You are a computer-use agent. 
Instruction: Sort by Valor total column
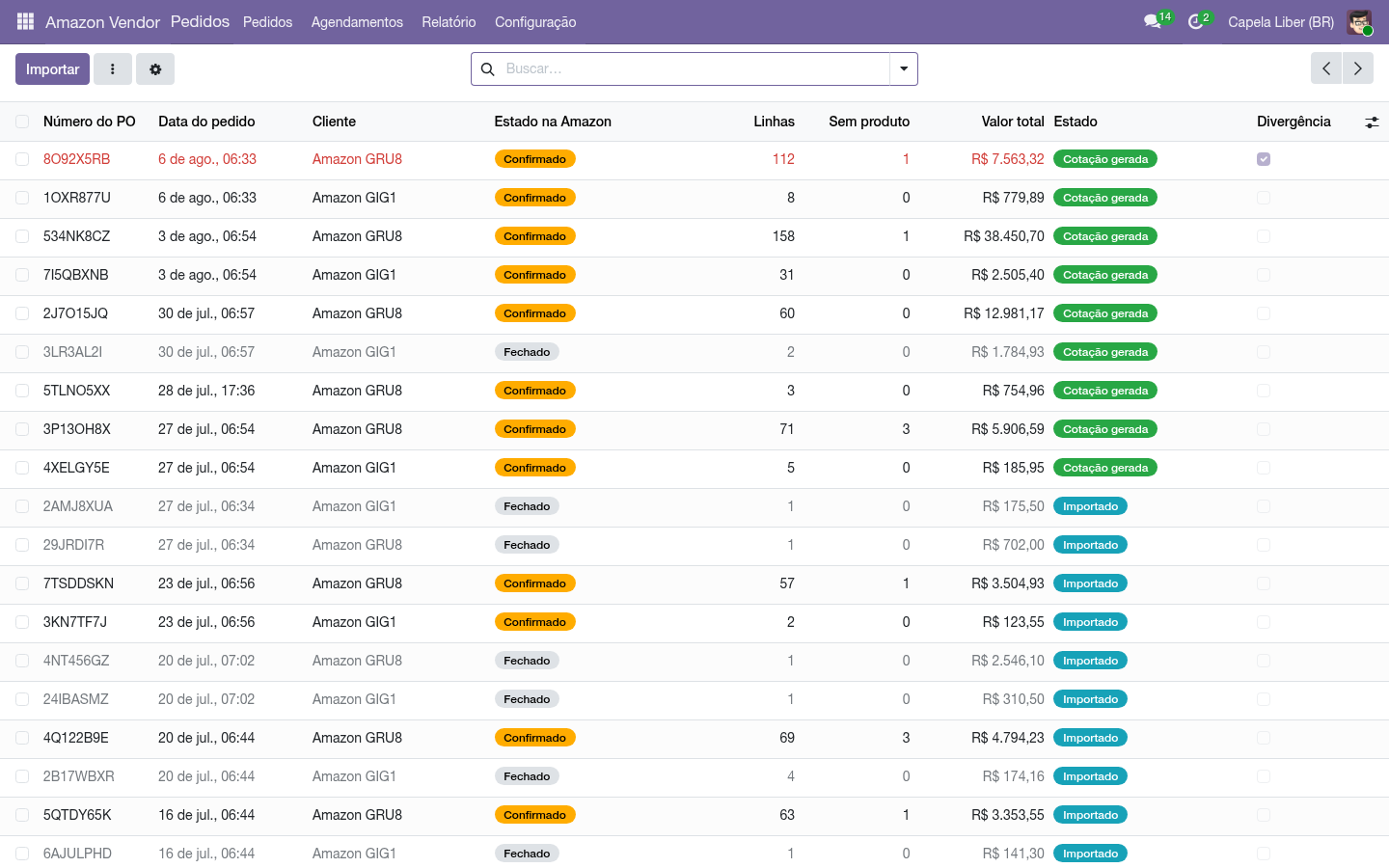tap(1013, 122)
